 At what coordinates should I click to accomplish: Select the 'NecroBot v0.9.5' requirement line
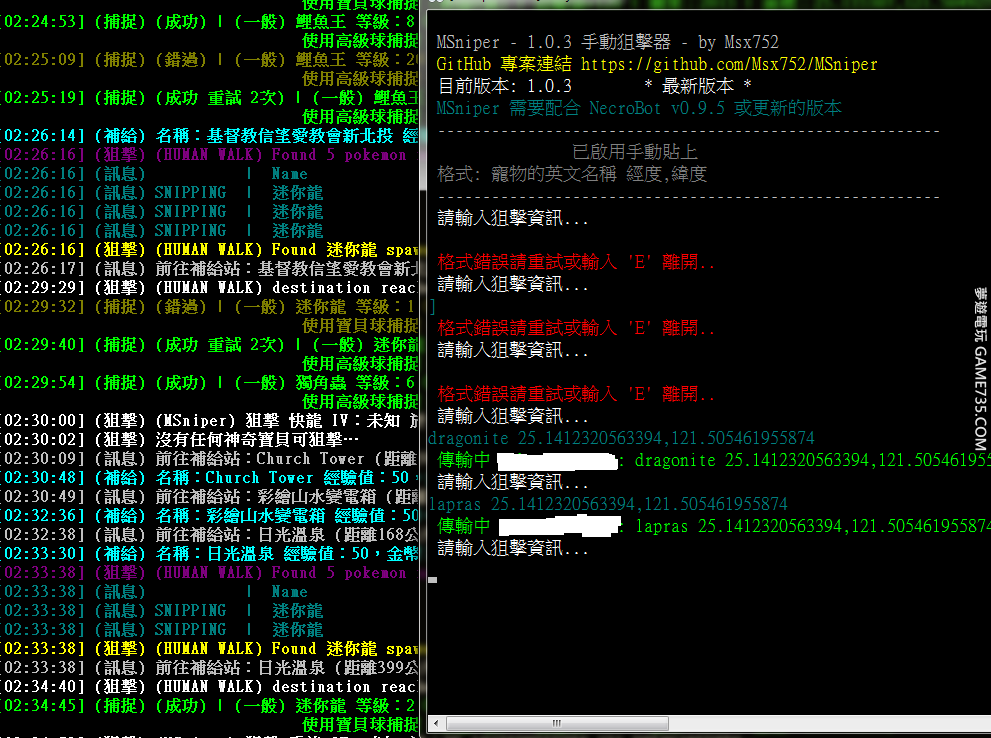[x=638, y=108]
